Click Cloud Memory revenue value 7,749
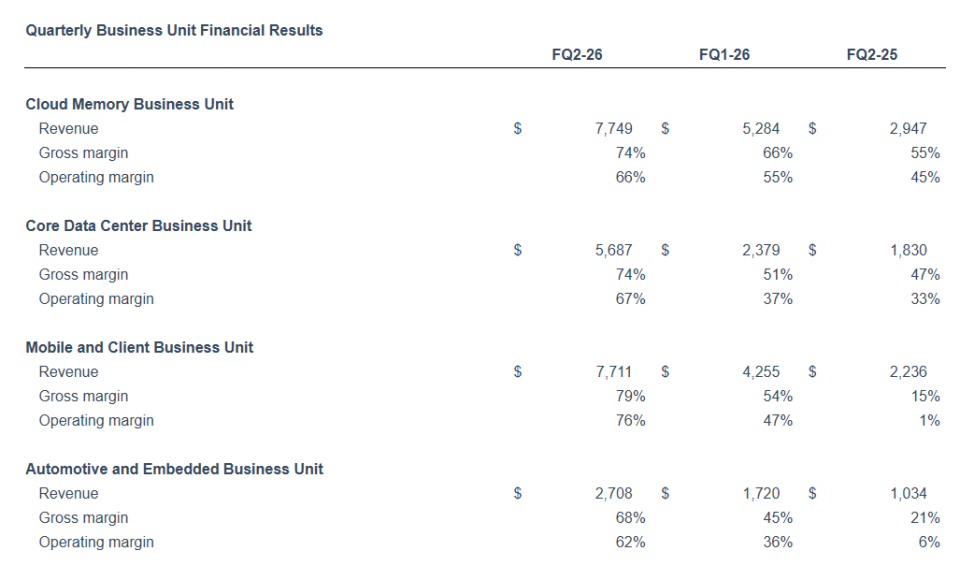This screenshot has height=580, width=960. point(613,129)
